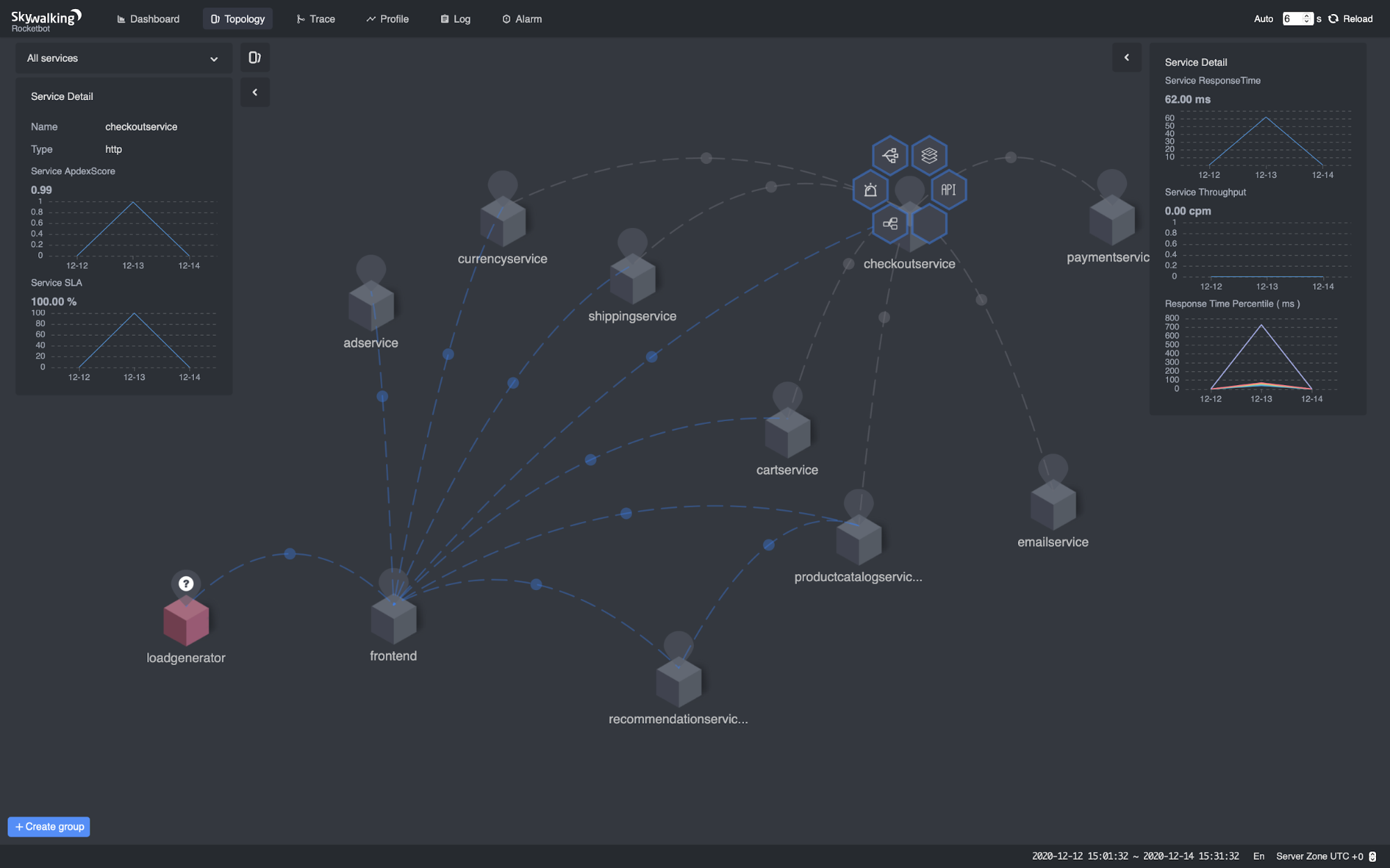
Task: Click the question mark badge on loadgenerator
Action: pyautogui.click(x=186, y=584)
